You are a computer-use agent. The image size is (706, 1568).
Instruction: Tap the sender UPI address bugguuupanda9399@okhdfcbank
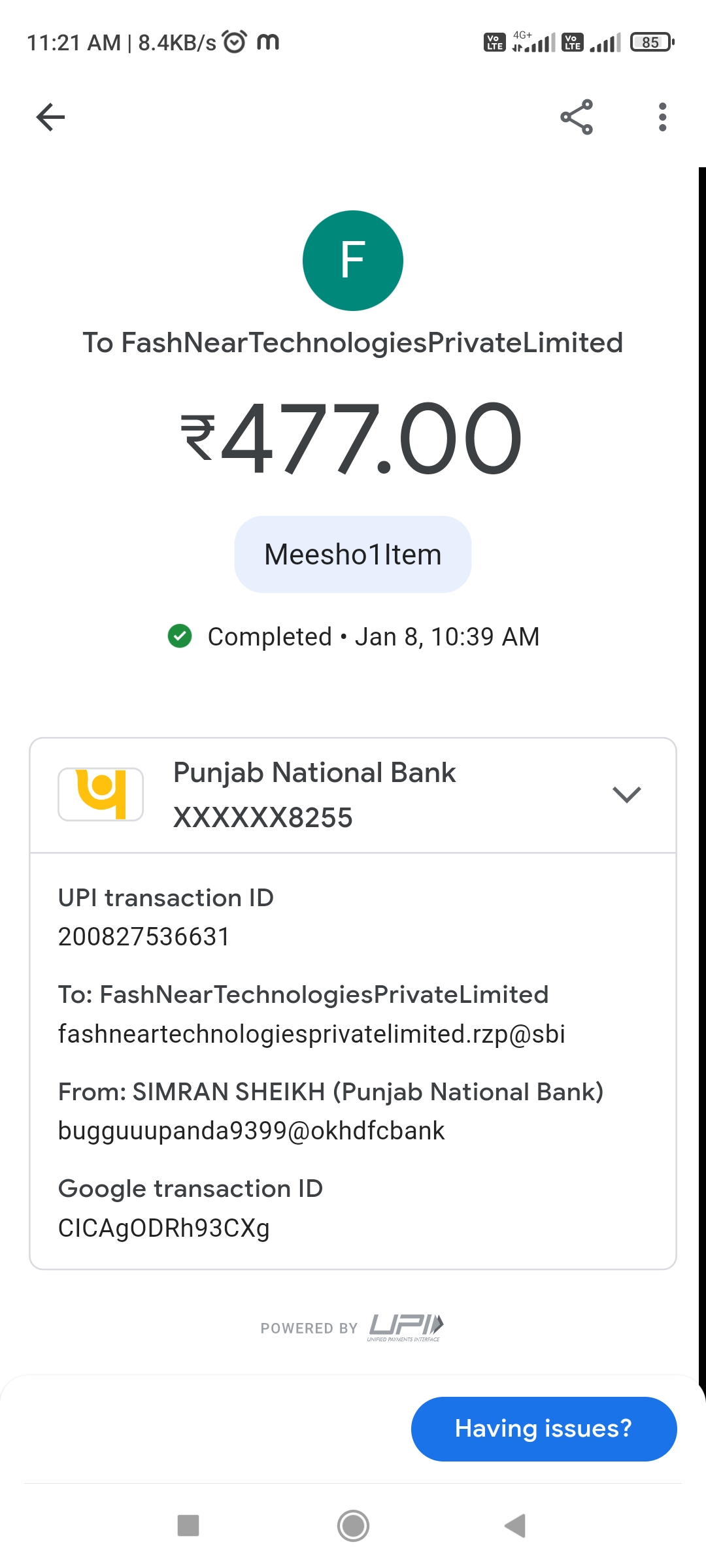click(251, 1131)
